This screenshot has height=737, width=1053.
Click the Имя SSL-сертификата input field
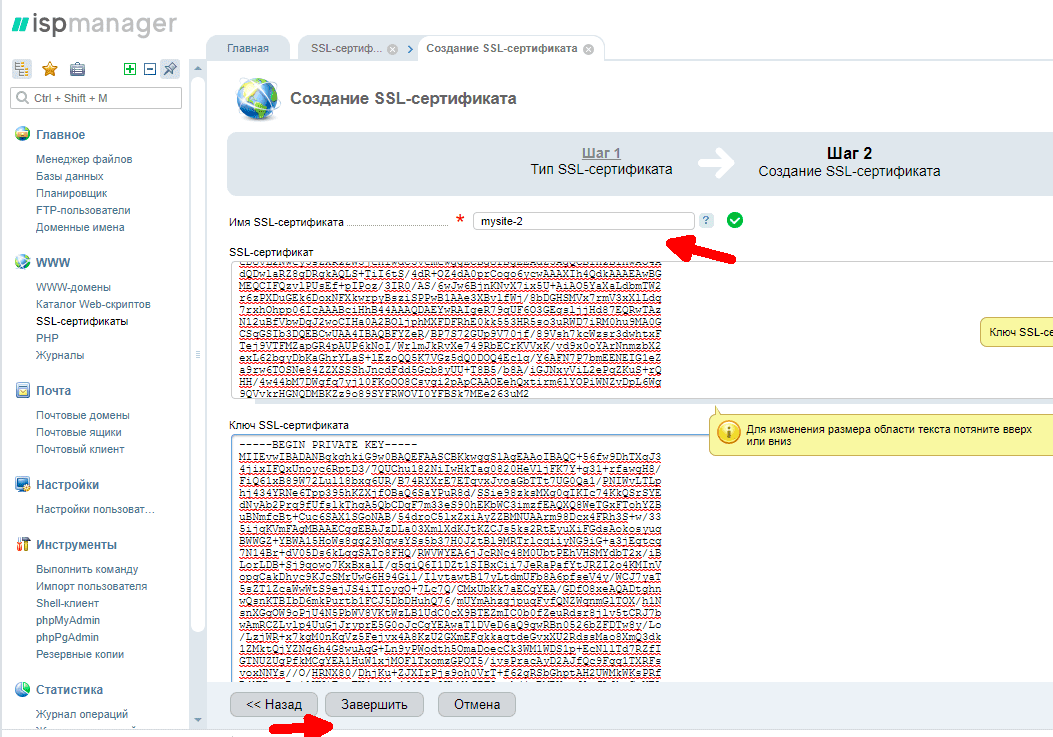click(584, 221)
